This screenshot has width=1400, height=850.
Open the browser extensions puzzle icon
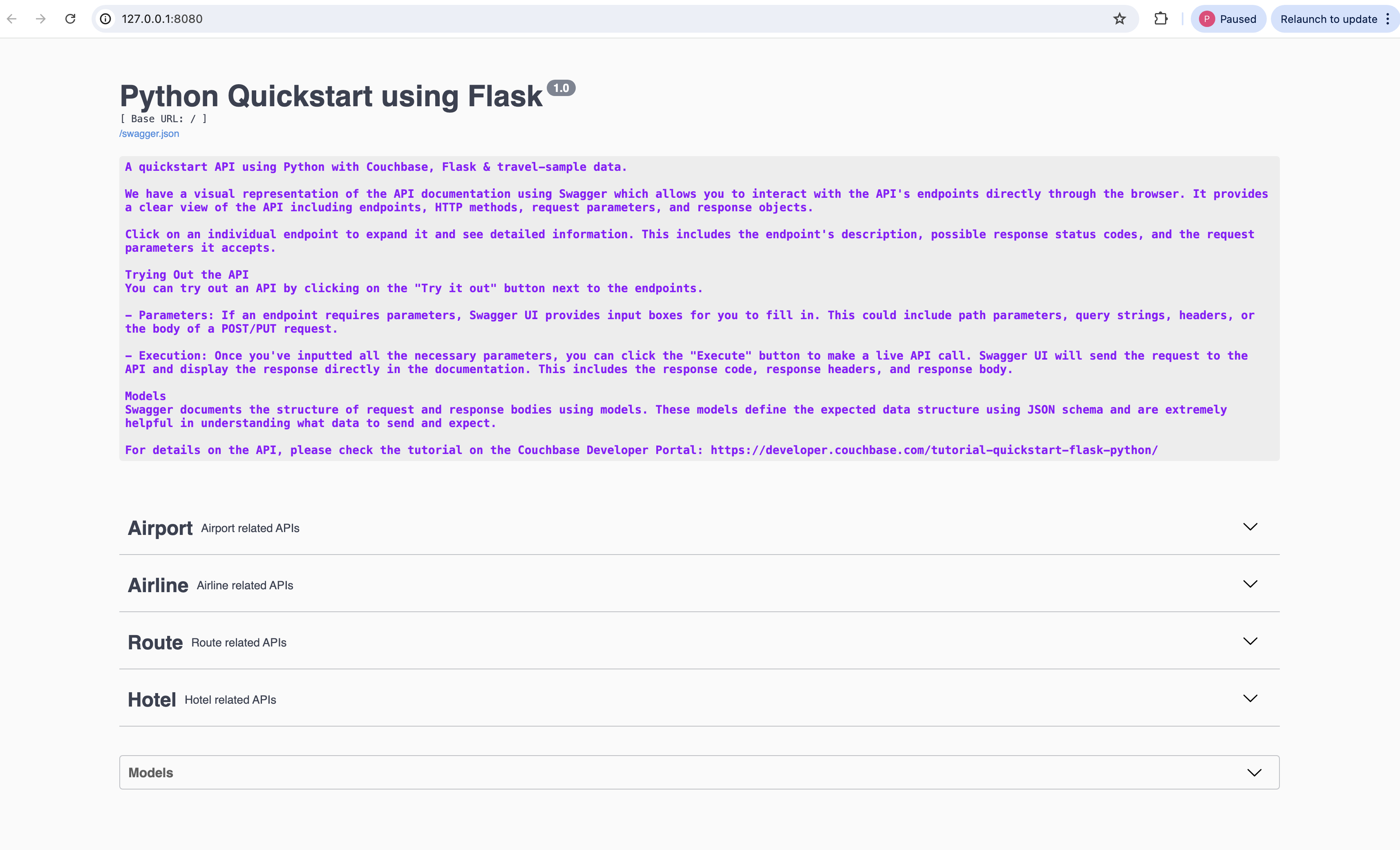click(x=1161, y=19)
